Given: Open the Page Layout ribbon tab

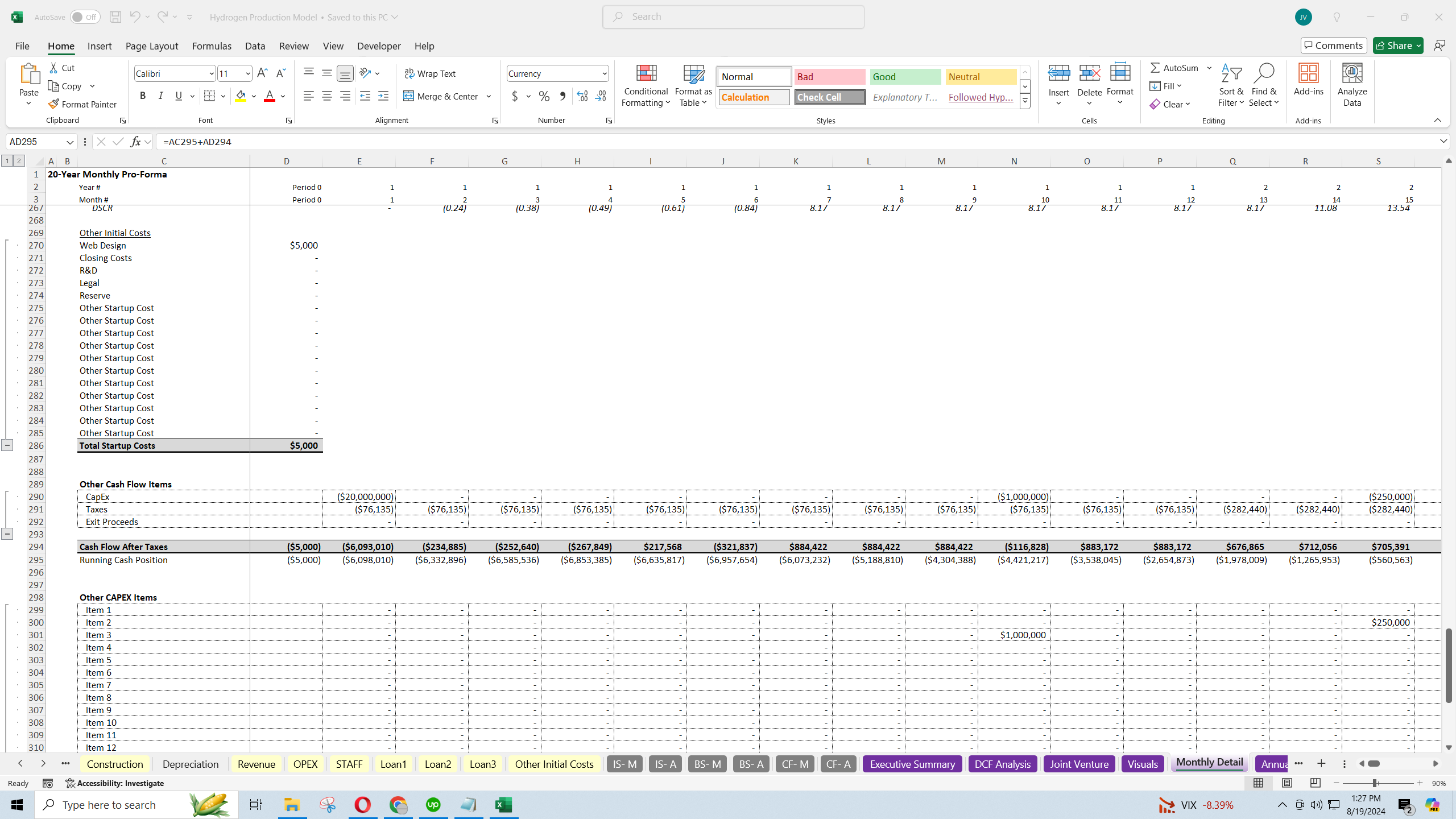Looking at the screenshot, I should tap(152, 46).
